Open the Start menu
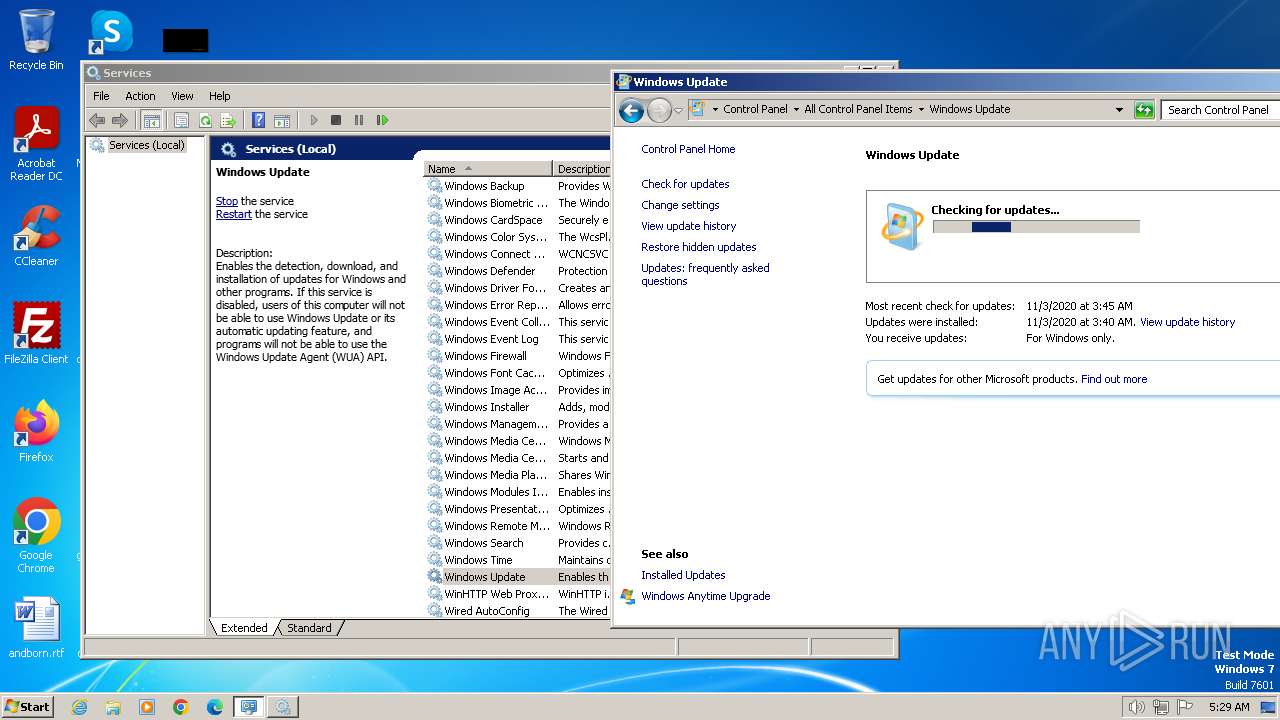Image resolution: width=1280 pixels, height=720 pixels. click(27, 707)
